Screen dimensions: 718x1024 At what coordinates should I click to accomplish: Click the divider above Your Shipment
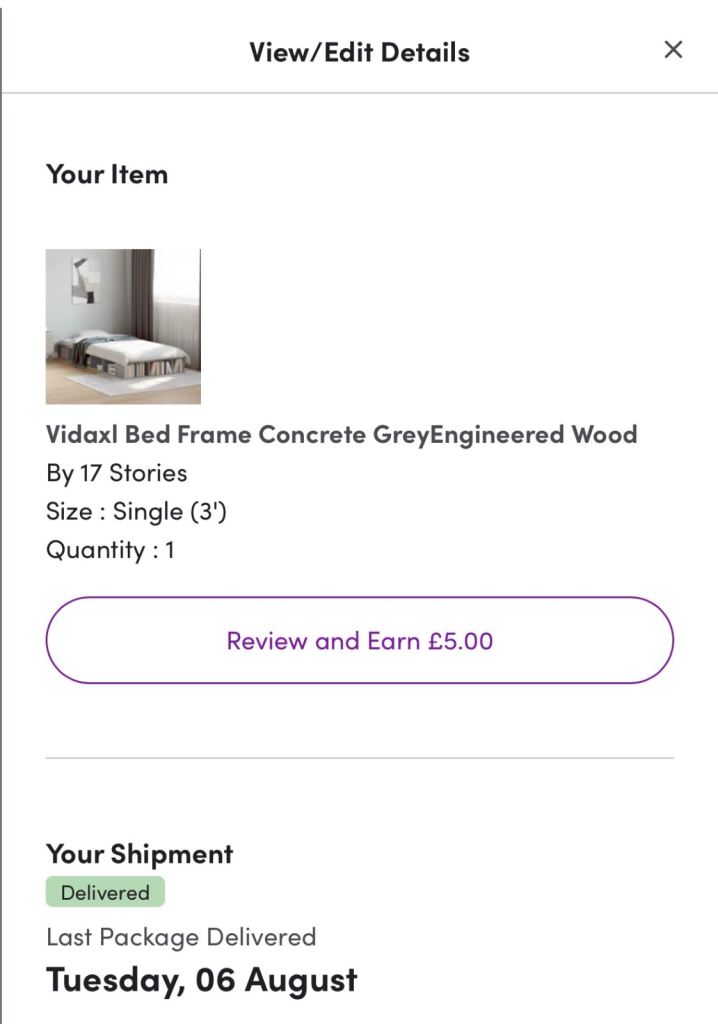[359, 758]
